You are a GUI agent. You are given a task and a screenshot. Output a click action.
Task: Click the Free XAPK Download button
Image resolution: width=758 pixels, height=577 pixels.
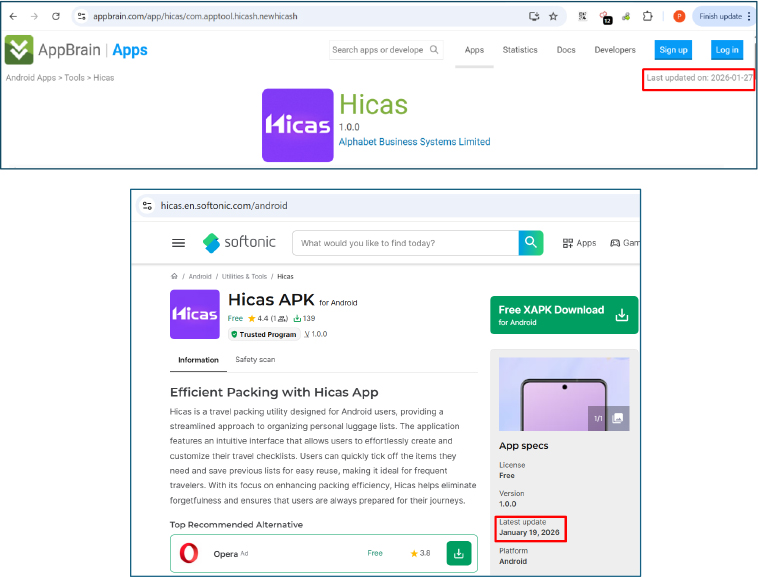564,315
